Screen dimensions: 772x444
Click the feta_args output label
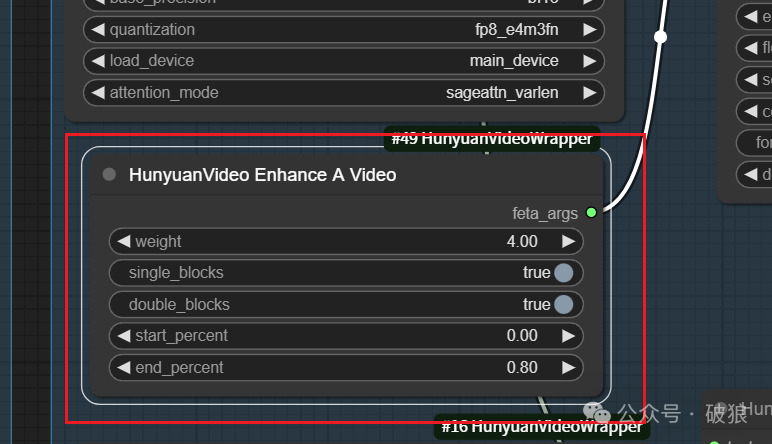tap(545, 214)
